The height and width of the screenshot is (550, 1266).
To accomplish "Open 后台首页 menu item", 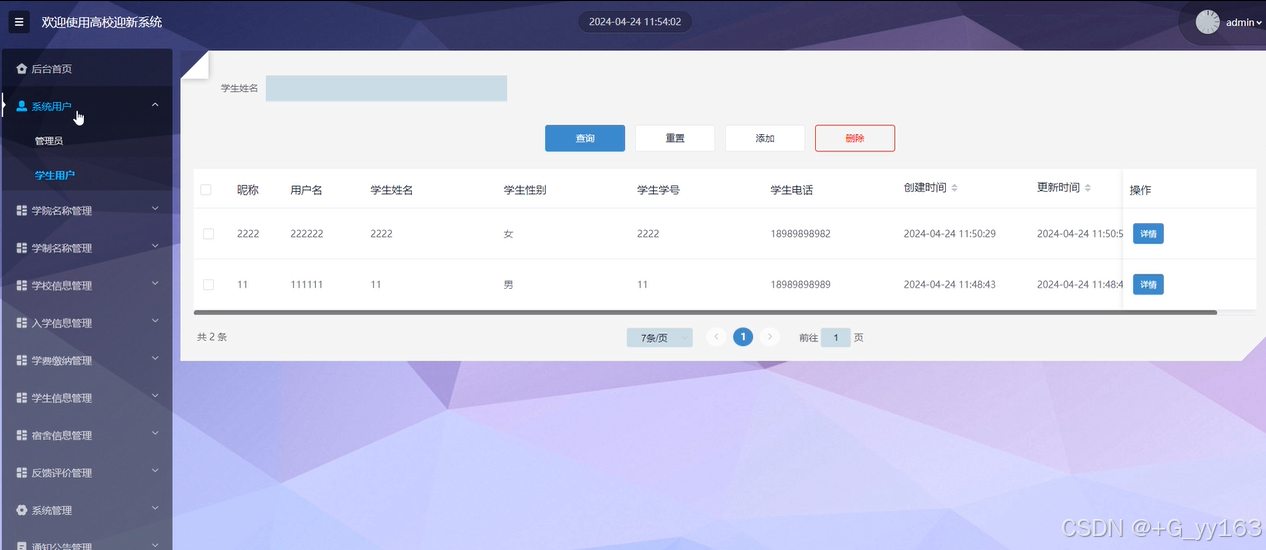I will coord(87,69).
